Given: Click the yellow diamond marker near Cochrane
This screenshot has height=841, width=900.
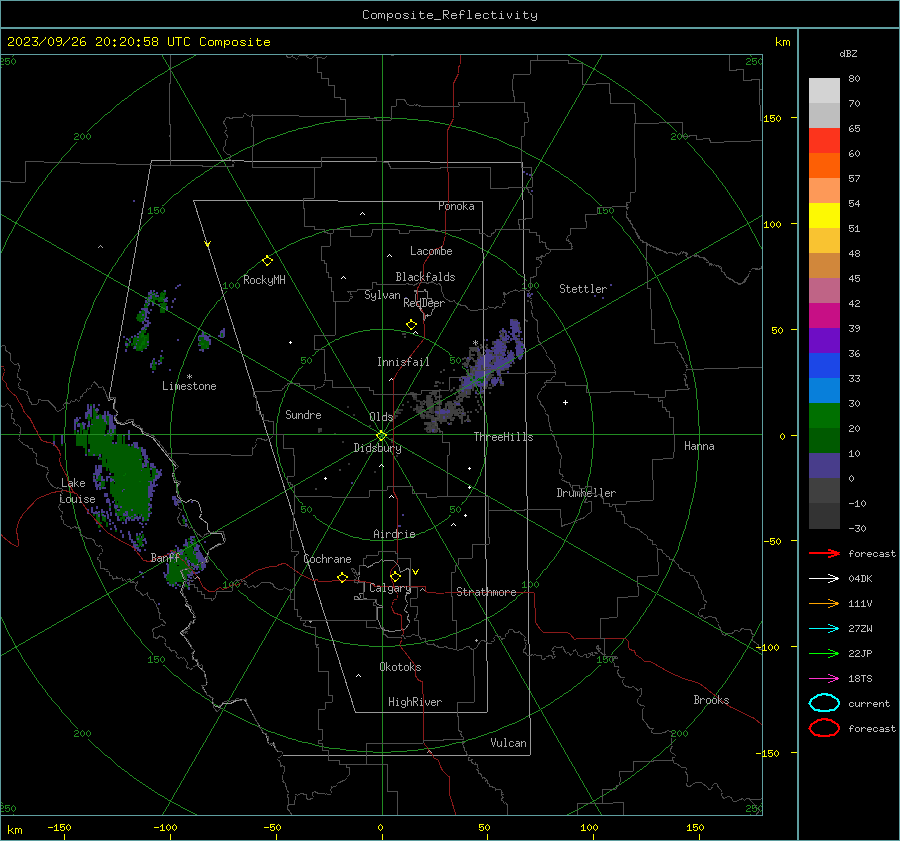Looking at the screenshot, I should (x=342, y=578).
